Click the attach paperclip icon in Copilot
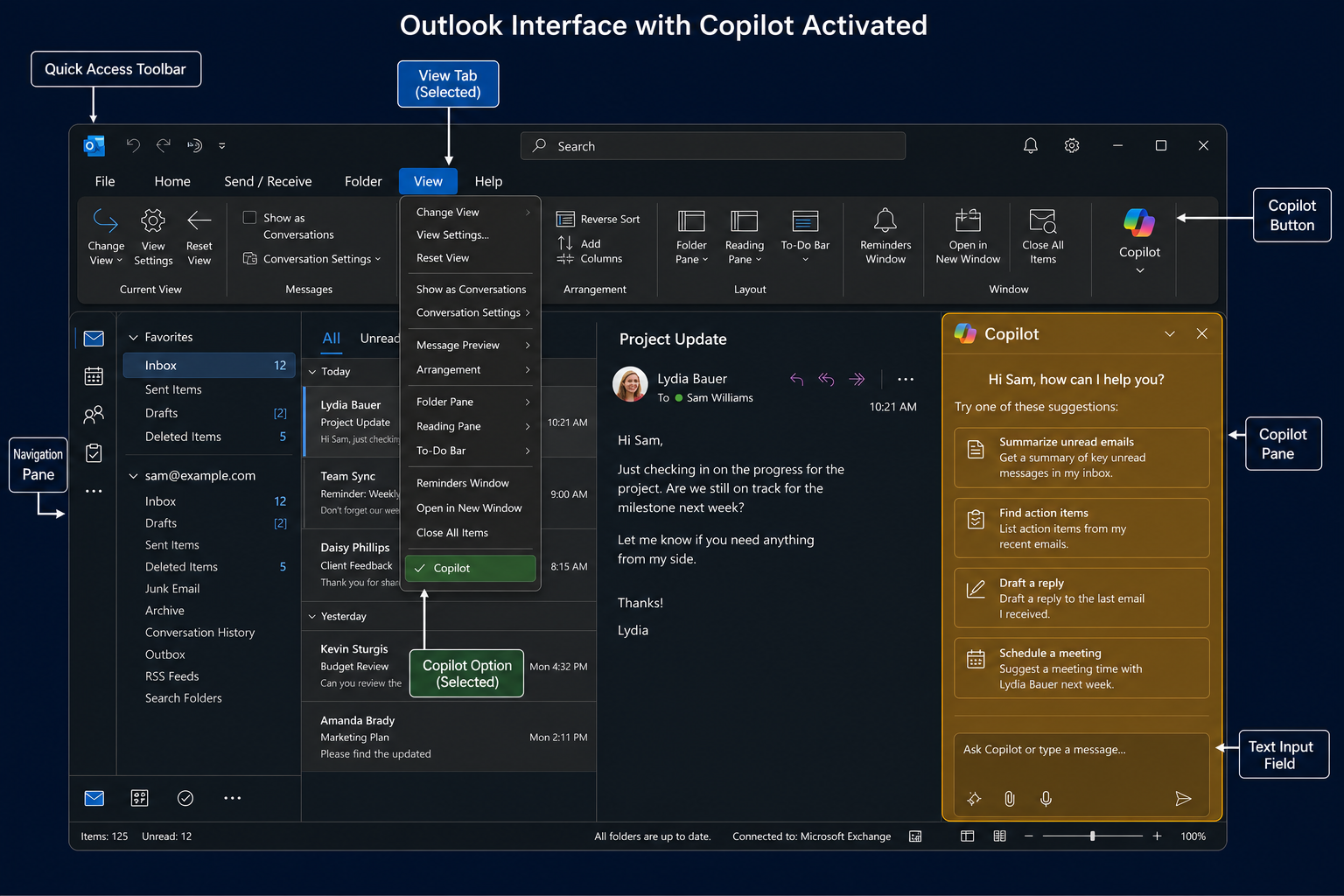Viewport: 1344px width, 896px height. point(1010,799)
